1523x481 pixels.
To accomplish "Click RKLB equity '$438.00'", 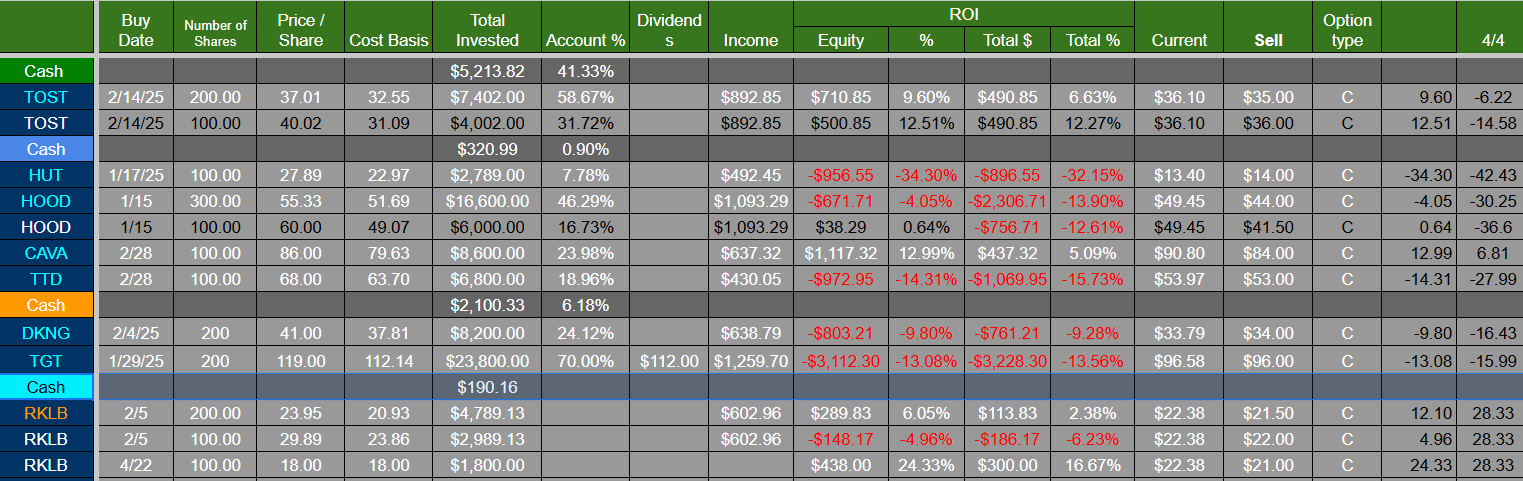I will (841, 465).
